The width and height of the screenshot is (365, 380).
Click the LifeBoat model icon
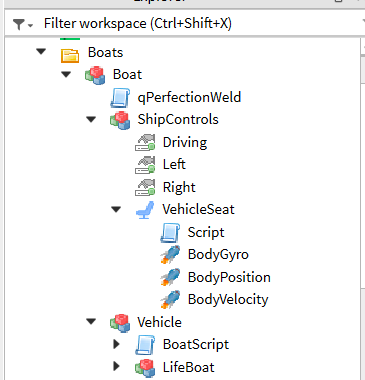tap(145, 368)
